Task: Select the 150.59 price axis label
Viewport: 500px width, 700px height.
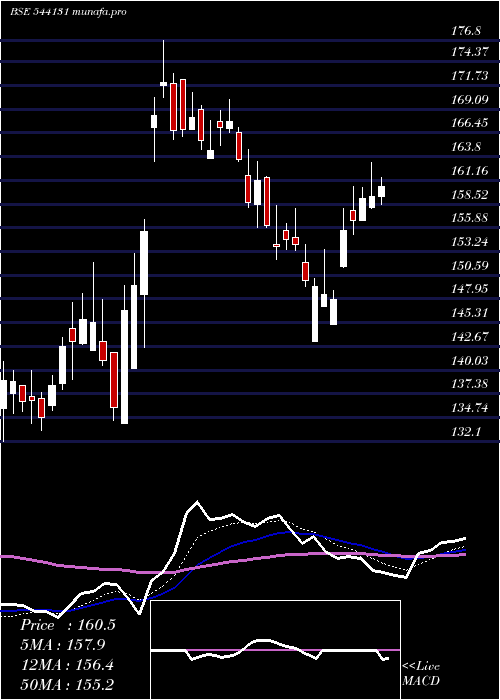Action: coord(469,266)
